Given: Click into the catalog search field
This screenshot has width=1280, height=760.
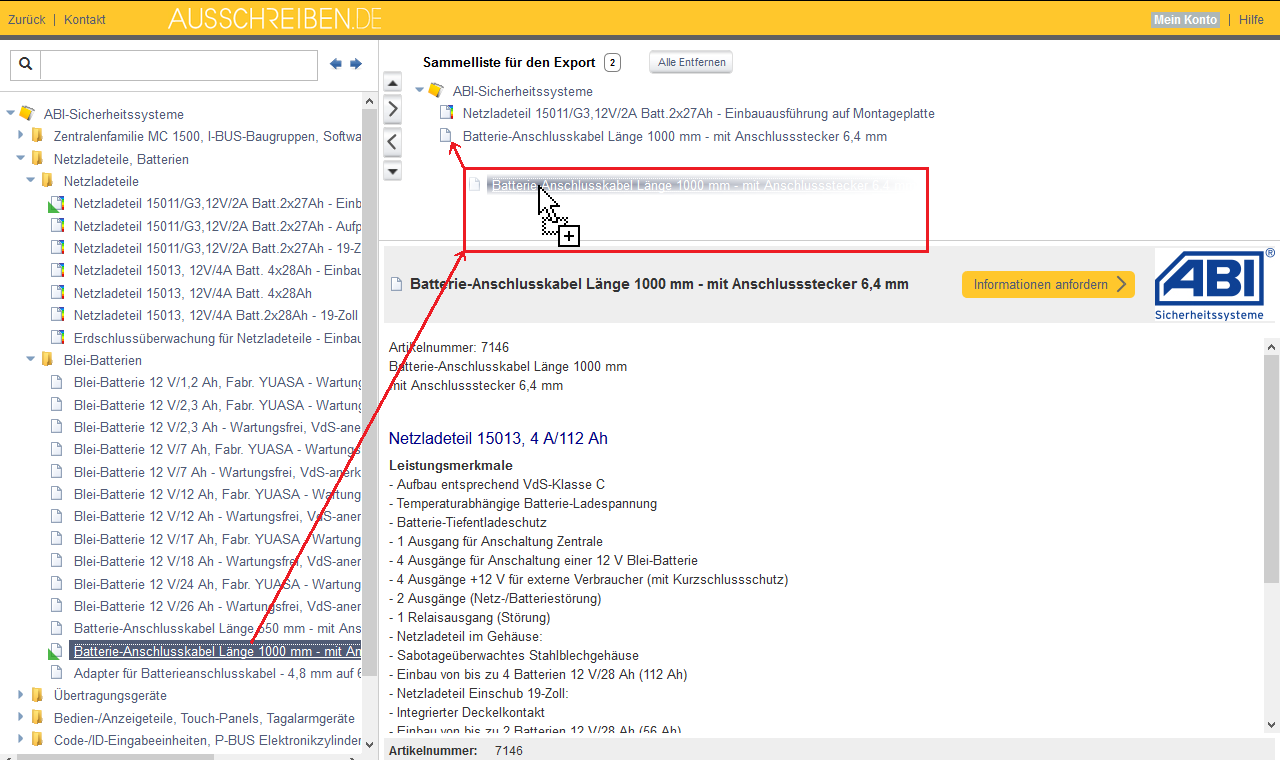Looking at the screenshot, I should click(178, 64).
